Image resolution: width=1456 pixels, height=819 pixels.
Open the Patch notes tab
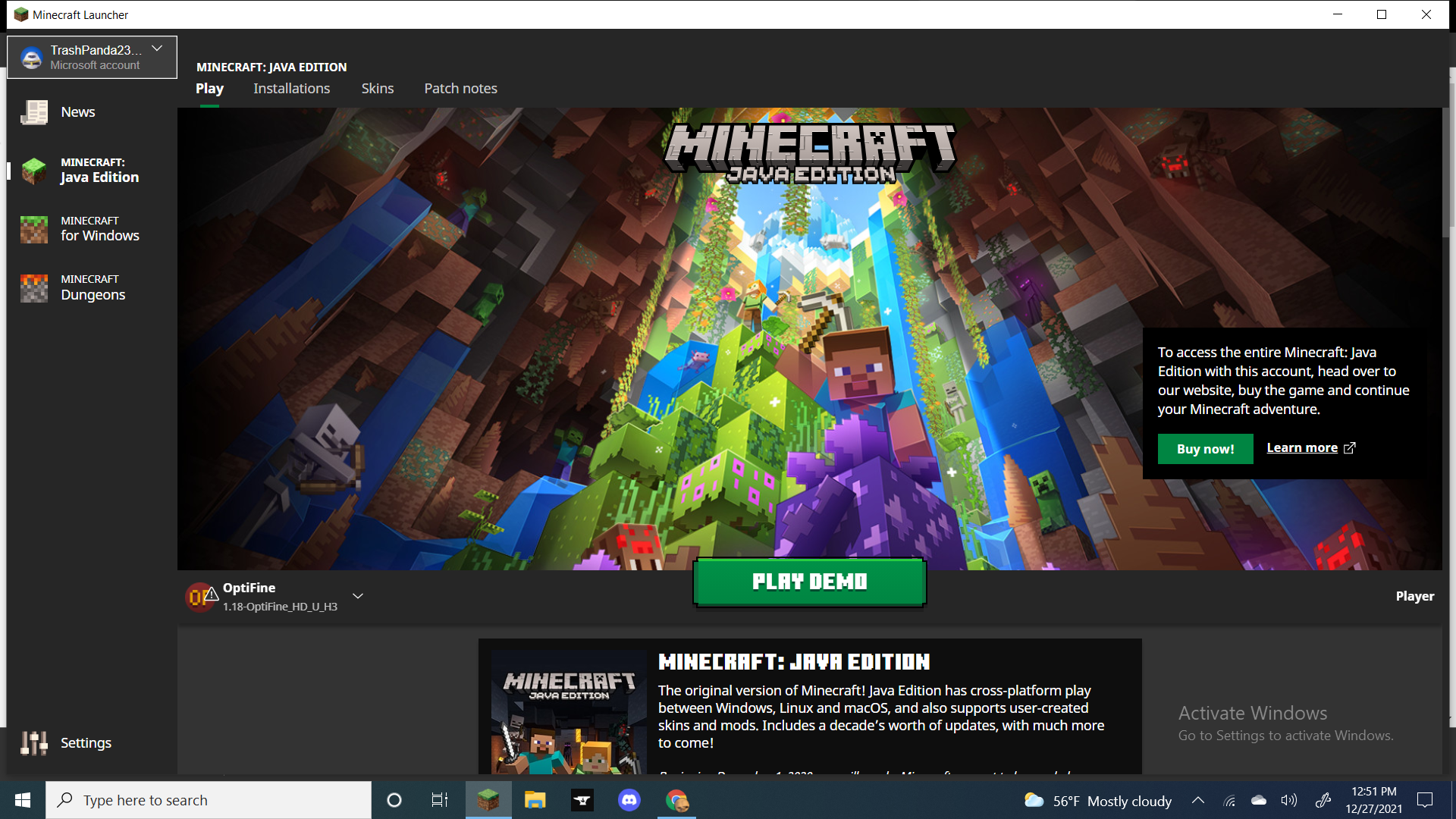click(460, 89)
